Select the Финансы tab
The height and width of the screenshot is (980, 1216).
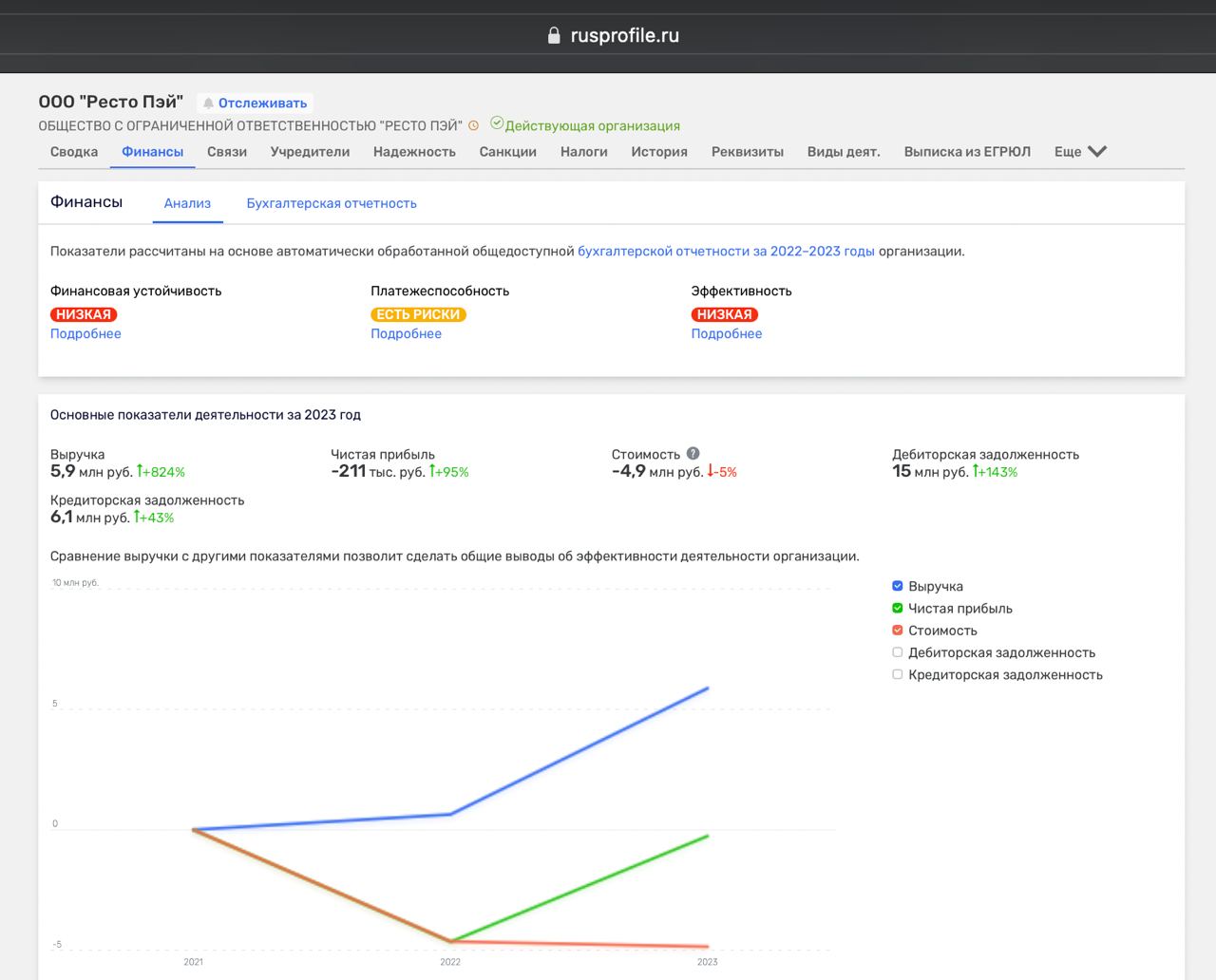tap(152, 152)
